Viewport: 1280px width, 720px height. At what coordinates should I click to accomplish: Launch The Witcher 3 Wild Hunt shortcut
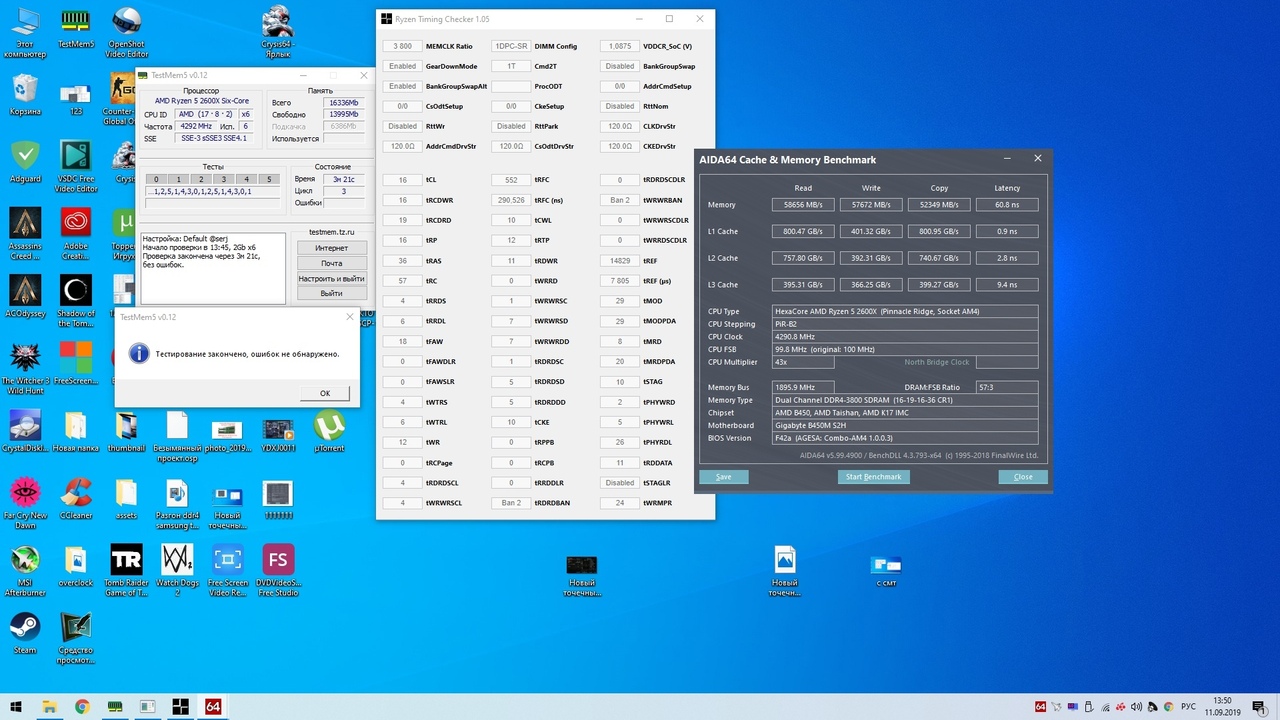(25, 359)
